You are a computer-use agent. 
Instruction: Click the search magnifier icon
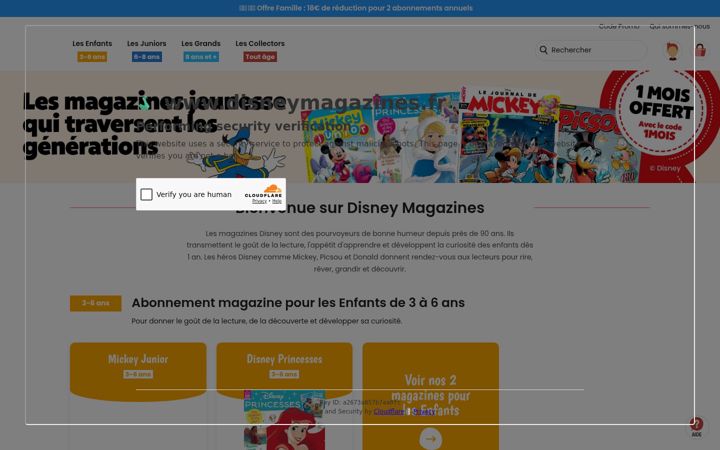(543, 50)
